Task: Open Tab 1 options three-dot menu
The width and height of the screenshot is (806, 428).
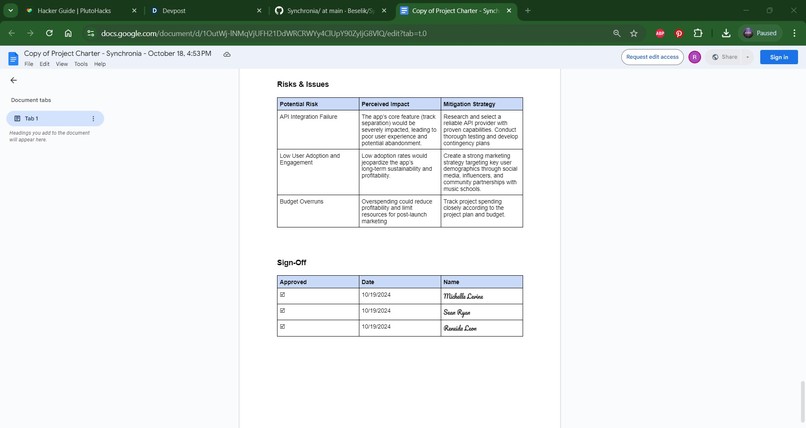Action: [93, 119]
